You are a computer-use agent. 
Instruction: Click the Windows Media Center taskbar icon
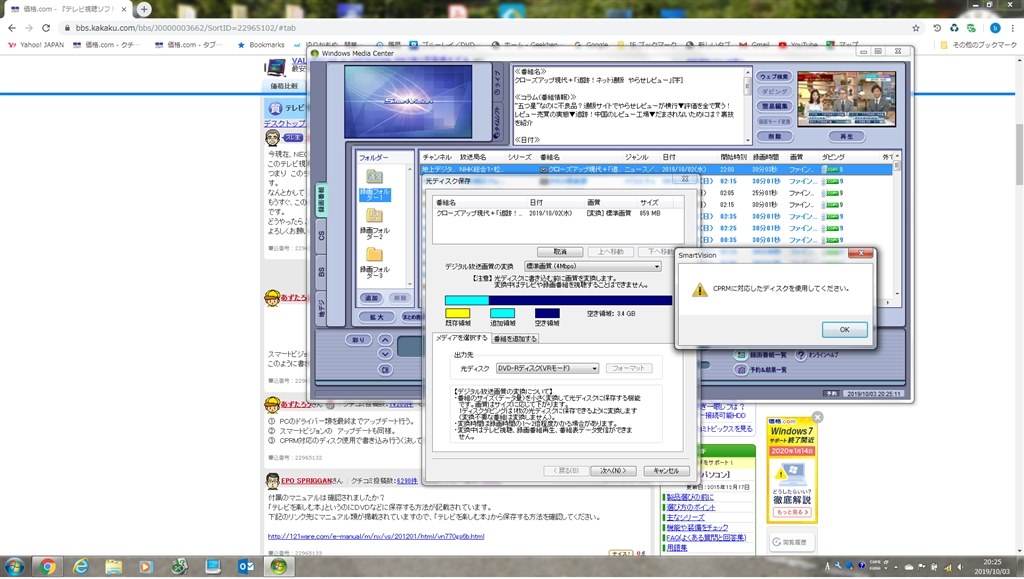(x=279, y=567)
